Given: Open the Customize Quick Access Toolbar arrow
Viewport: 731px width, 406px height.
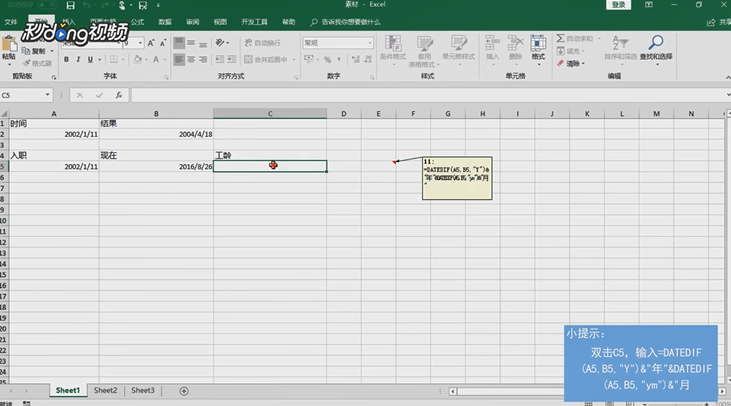Looking at the screenshot, I should click(x=158, y=5).
